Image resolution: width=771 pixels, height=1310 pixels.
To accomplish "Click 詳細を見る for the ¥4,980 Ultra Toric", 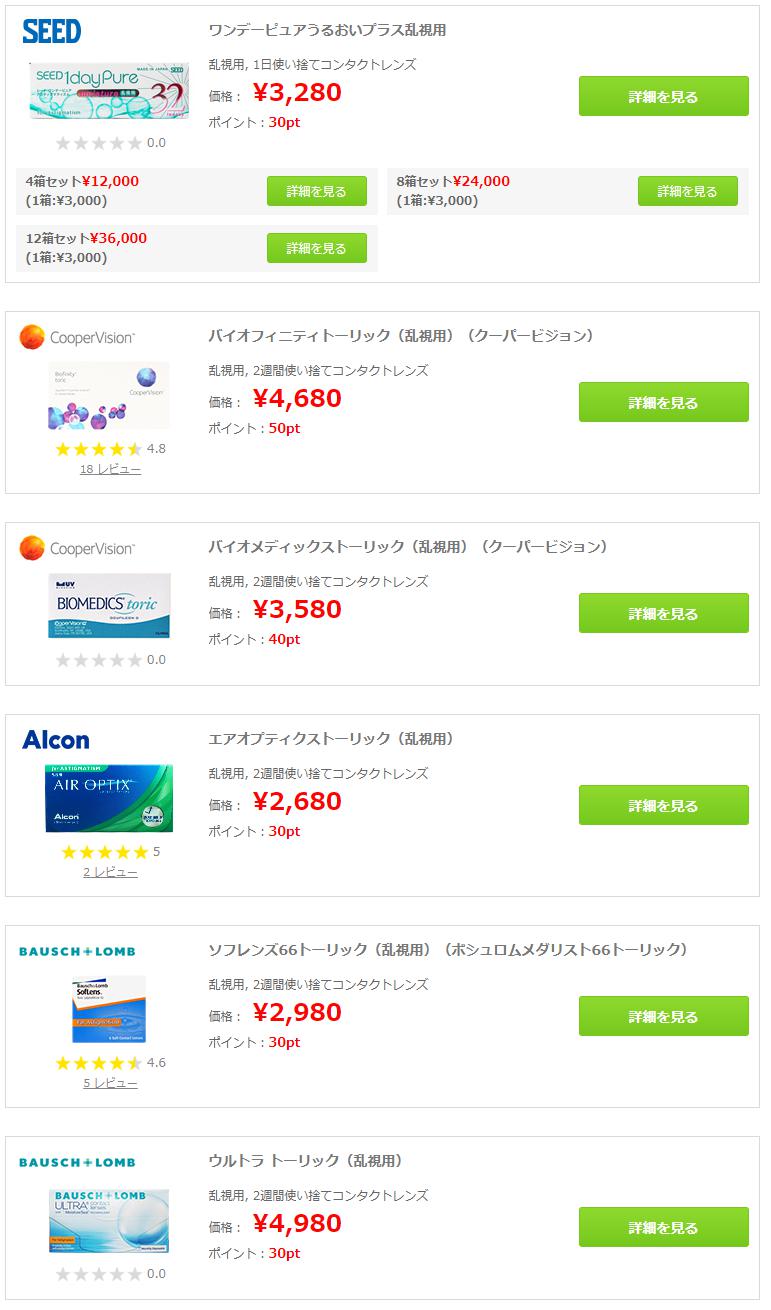I will point(663,1227).
